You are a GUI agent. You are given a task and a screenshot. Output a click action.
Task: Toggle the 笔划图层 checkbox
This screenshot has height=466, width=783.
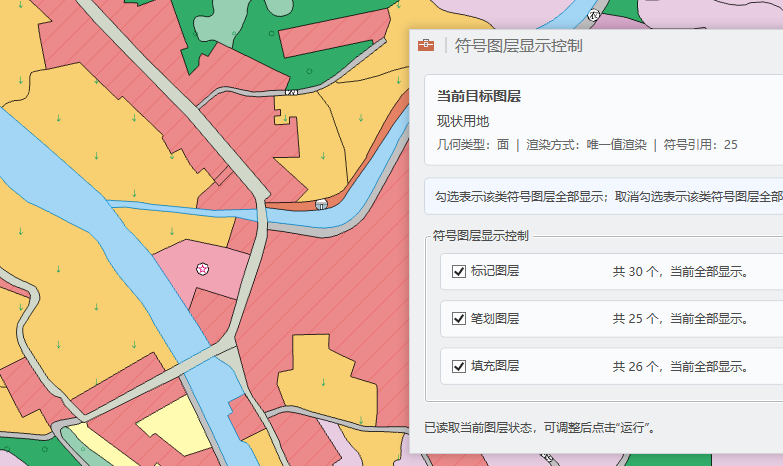459,319
